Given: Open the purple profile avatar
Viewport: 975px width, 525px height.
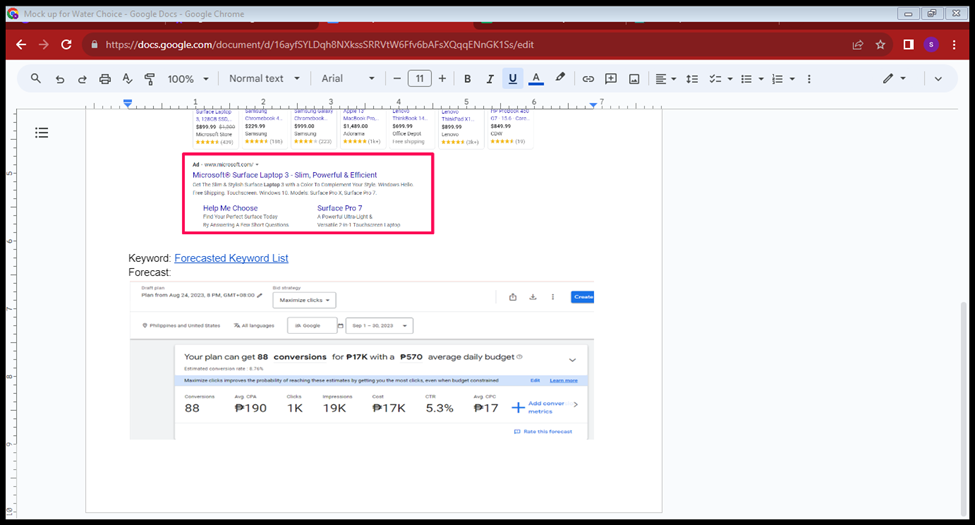Looking at the screenshot, I should point(931,45).
